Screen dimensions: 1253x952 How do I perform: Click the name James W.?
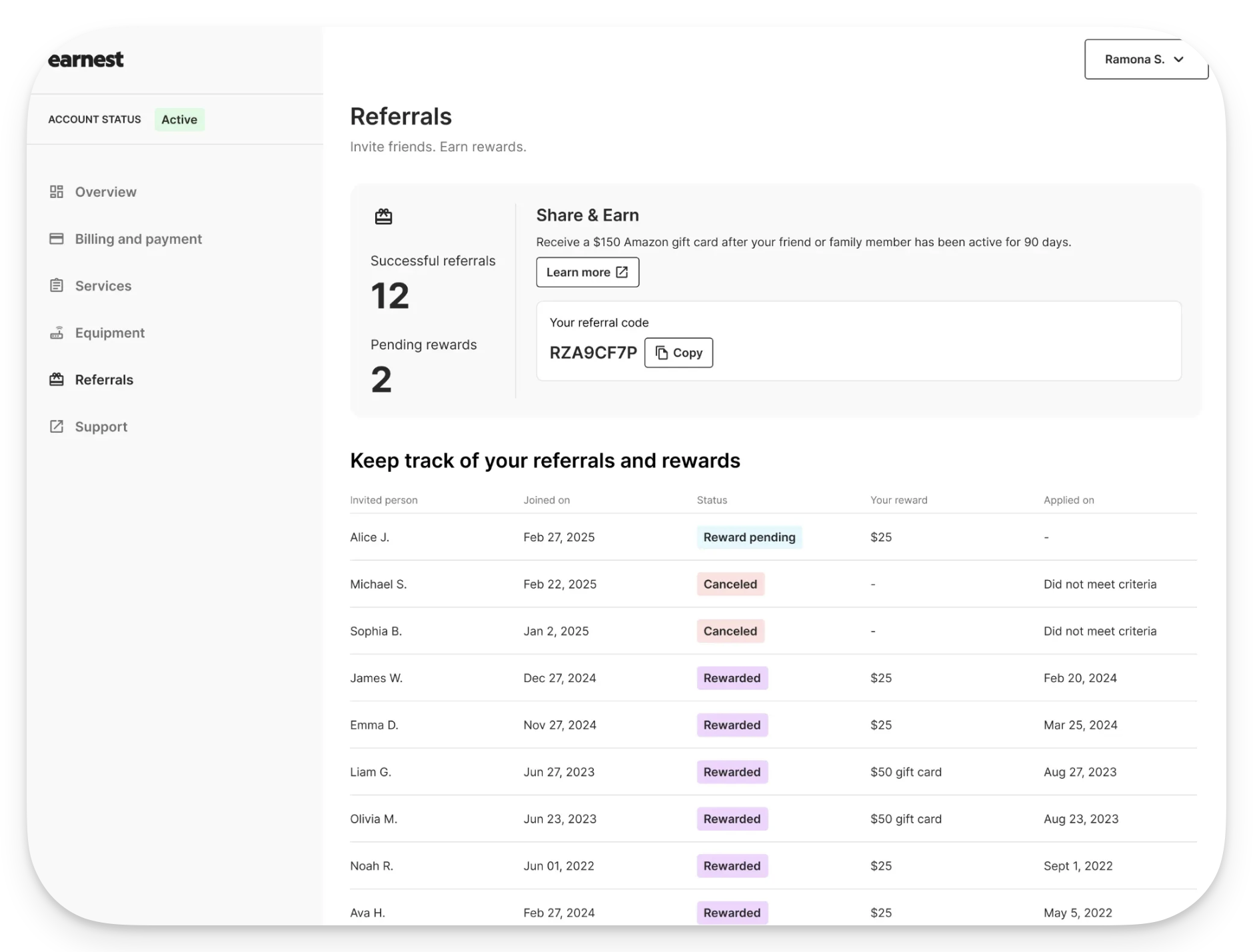(376, 678)
